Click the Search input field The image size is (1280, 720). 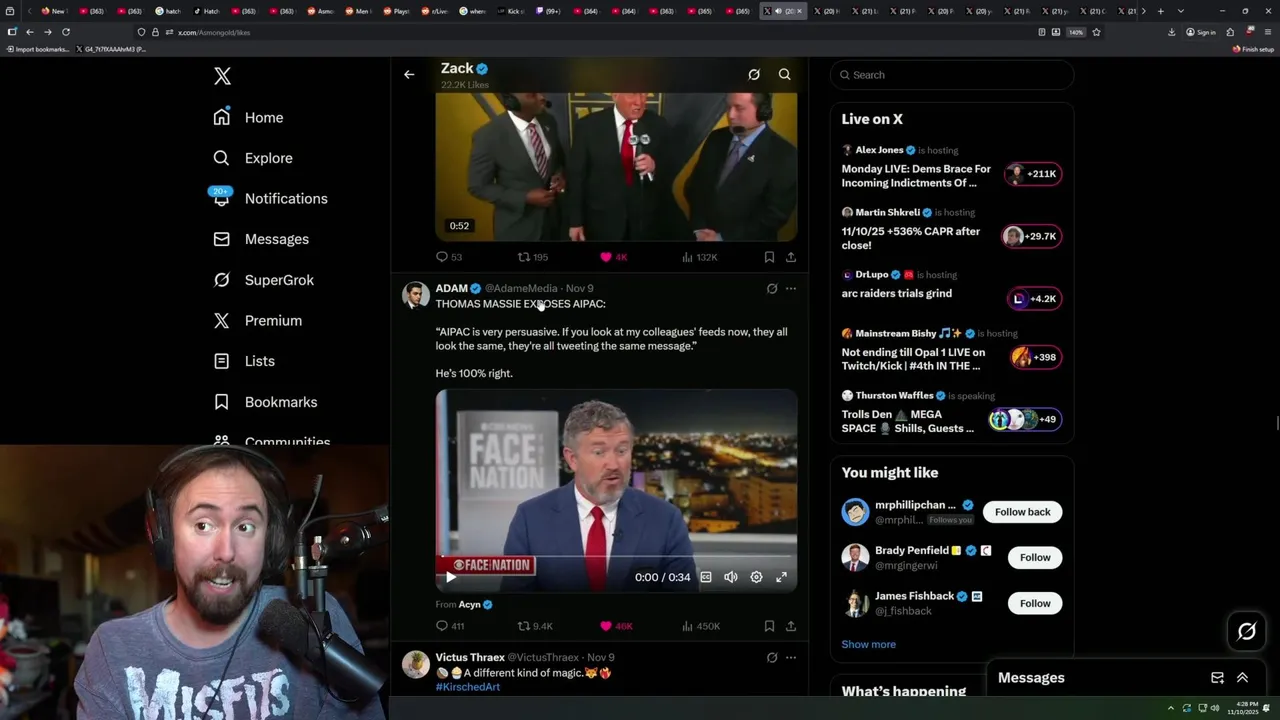click(952, 75)
